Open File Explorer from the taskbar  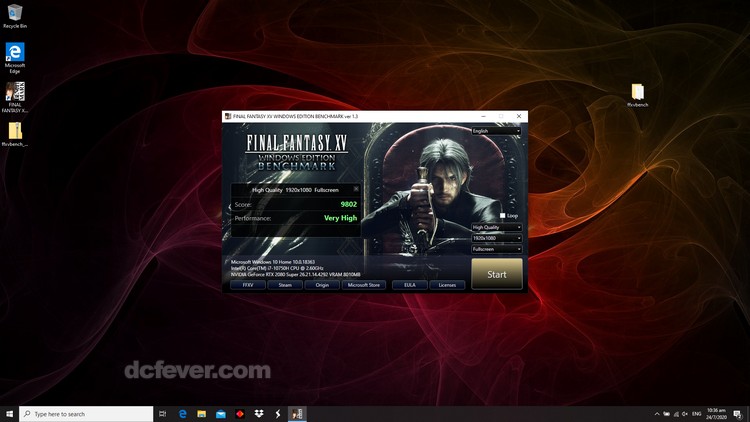coord(201,414)
